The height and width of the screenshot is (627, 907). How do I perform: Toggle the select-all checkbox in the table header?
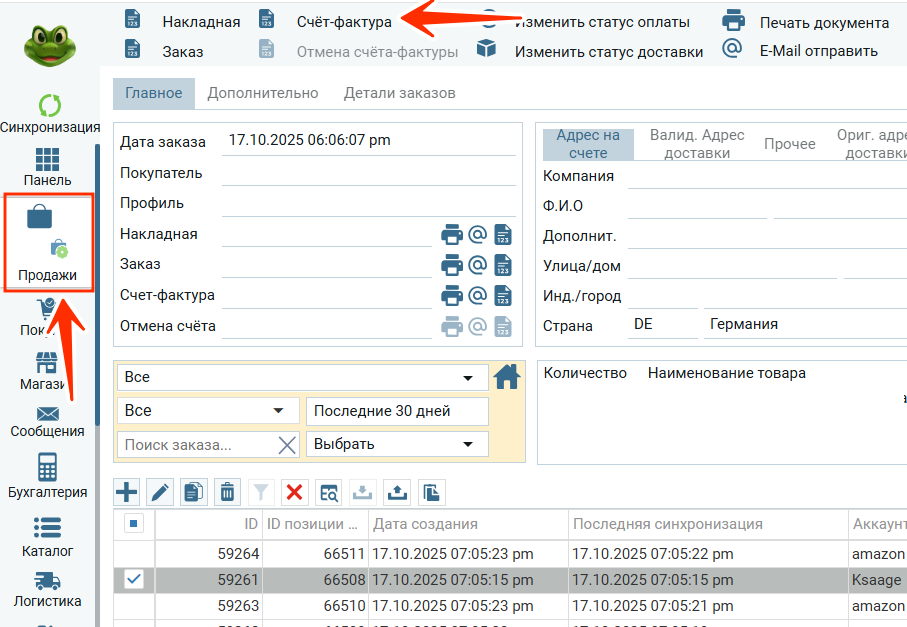click(134, 523)
